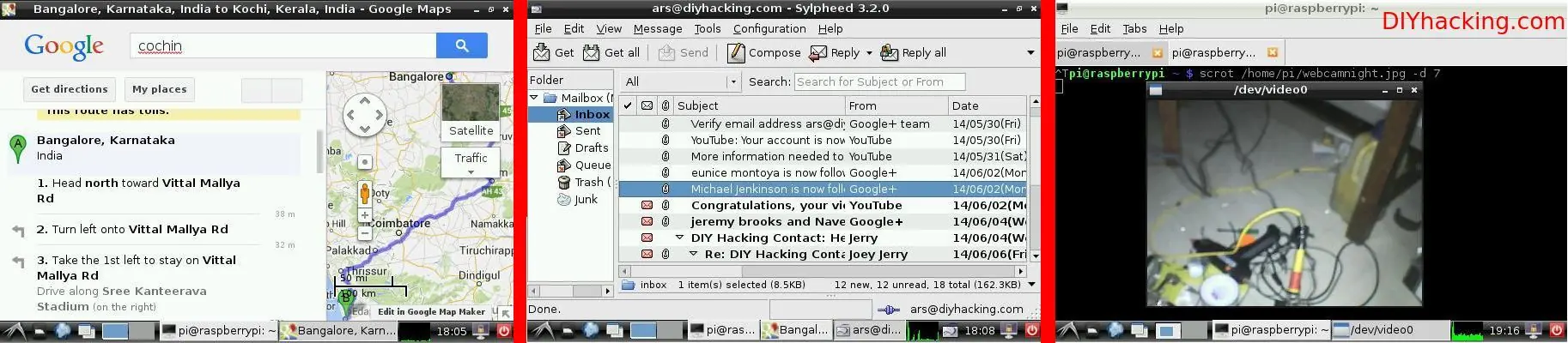This screenshot has height=343, width=1568.
Task: Open the toolbar overflow arrow in Sylpheed
Action: pyautogui.click(x=1030, y=53)
